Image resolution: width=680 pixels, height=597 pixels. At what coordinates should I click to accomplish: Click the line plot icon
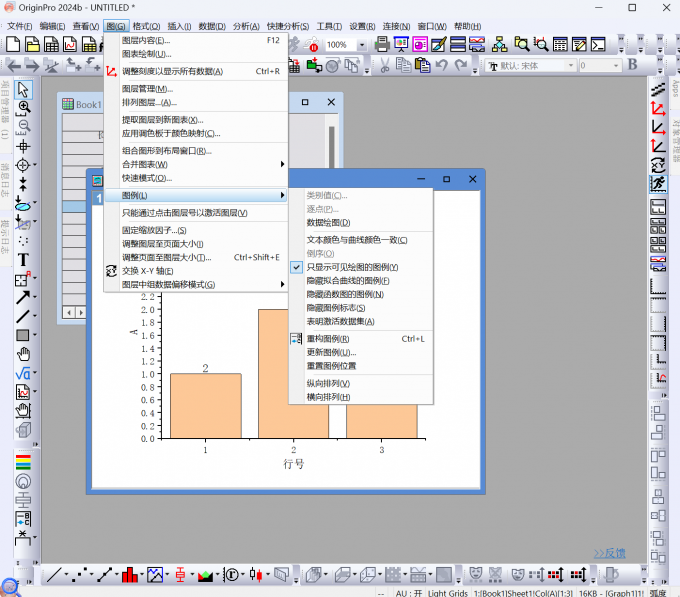(54, 575)
